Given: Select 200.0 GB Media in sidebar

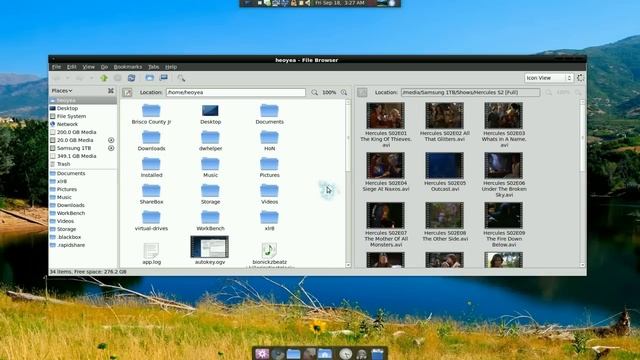Looking at the screenshot, I should [x=83, y=132].
